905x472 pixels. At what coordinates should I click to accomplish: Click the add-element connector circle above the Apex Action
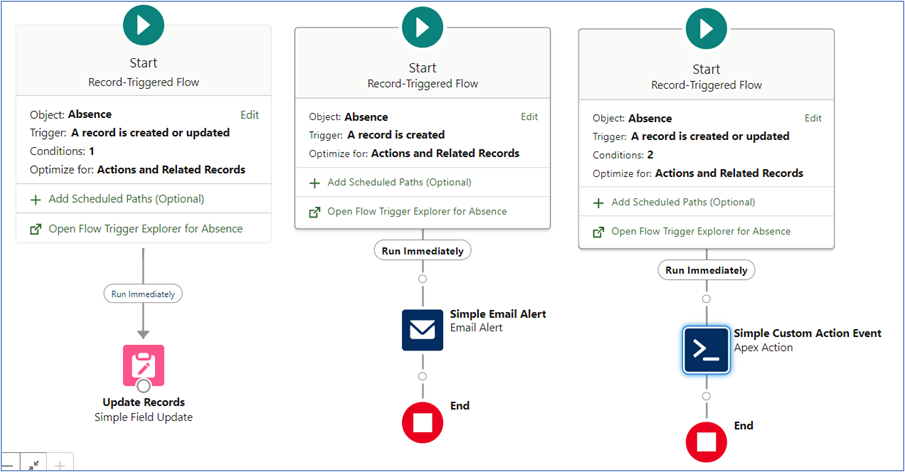click(x=707, y=298)
